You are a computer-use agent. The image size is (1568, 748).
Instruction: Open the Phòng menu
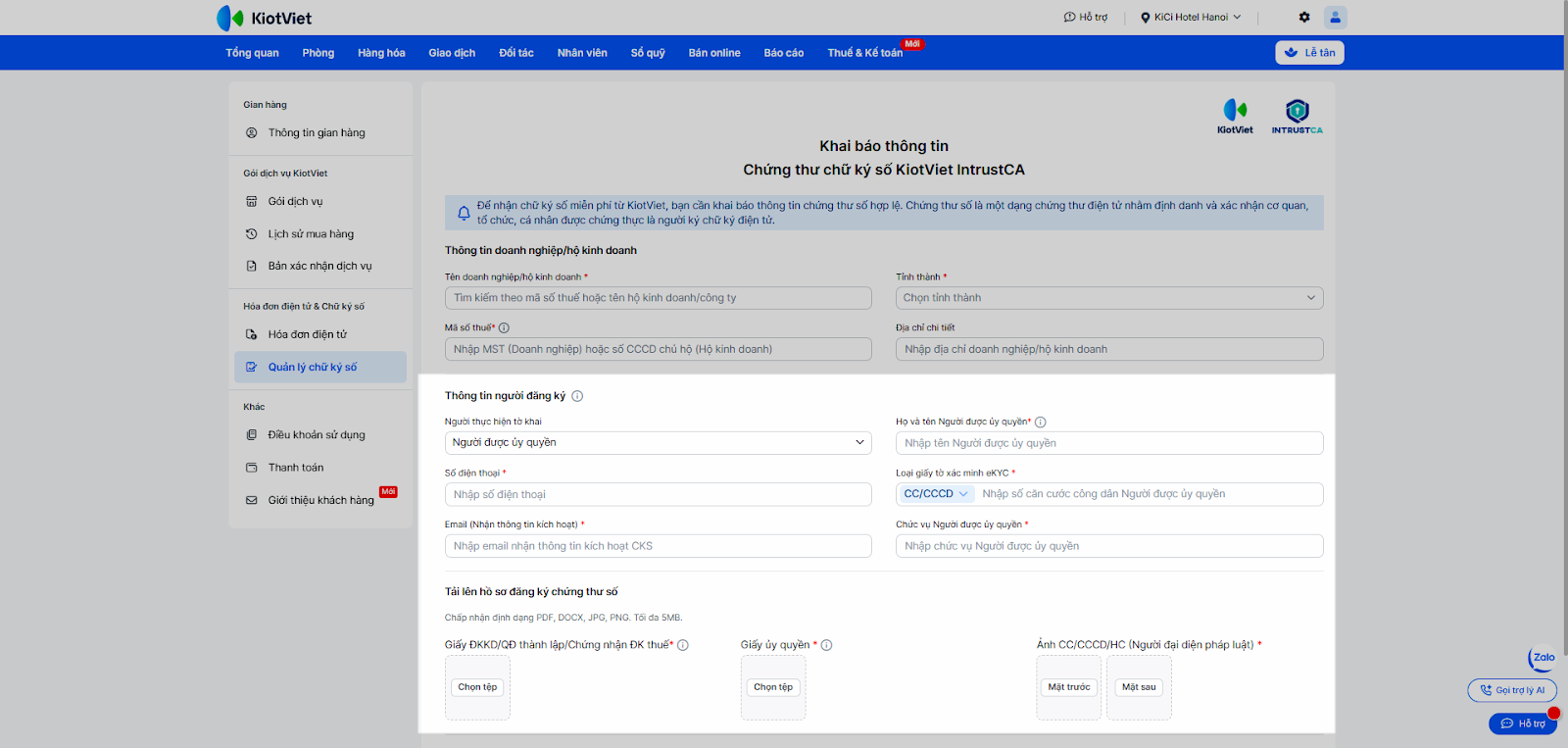pyautogui.click(x=318, y=53)
